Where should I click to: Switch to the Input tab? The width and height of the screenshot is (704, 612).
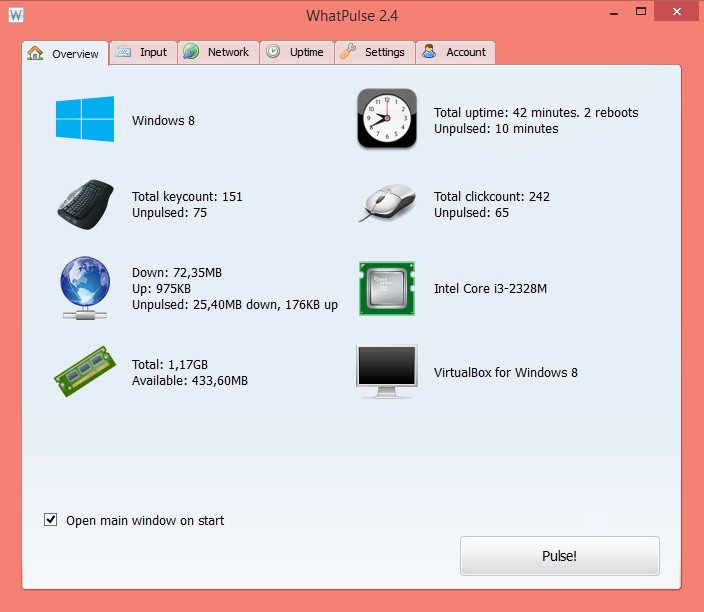coord(143,53)
